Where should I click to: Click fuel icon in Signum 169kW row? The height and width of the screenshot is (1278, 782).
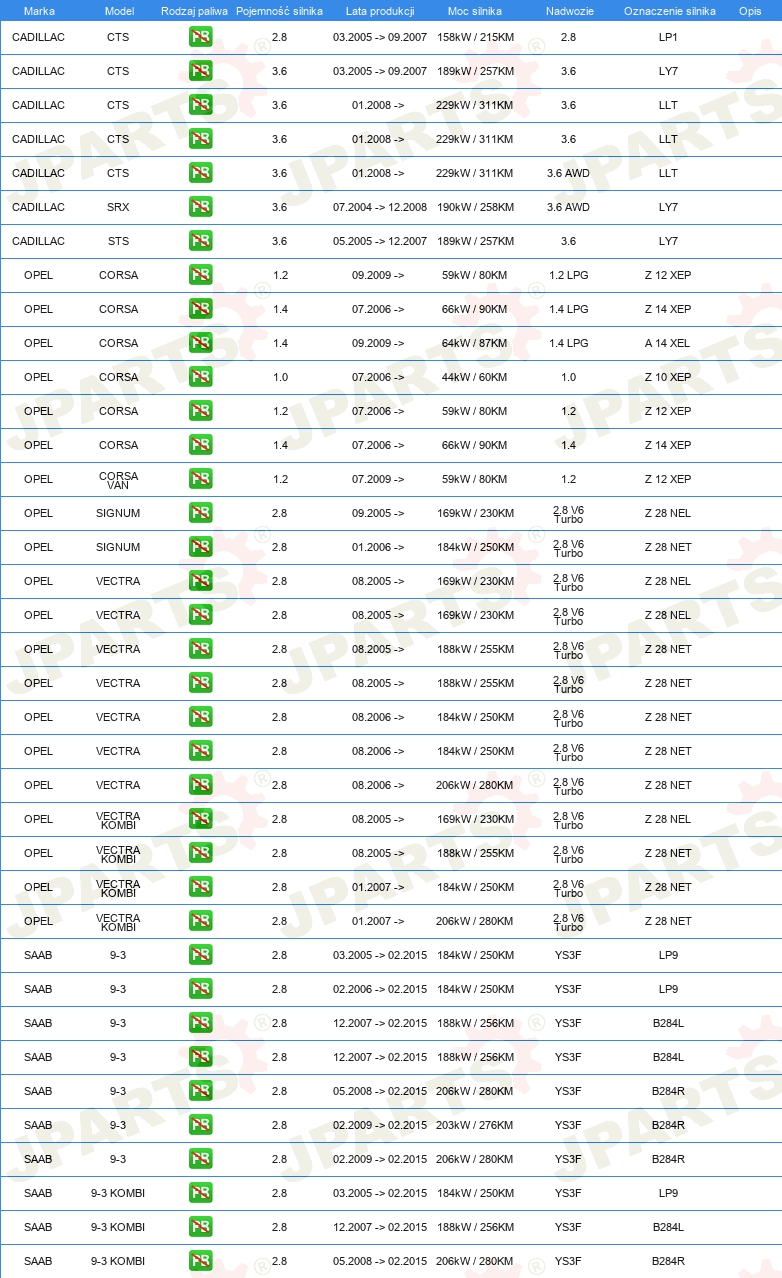(200, 513)
